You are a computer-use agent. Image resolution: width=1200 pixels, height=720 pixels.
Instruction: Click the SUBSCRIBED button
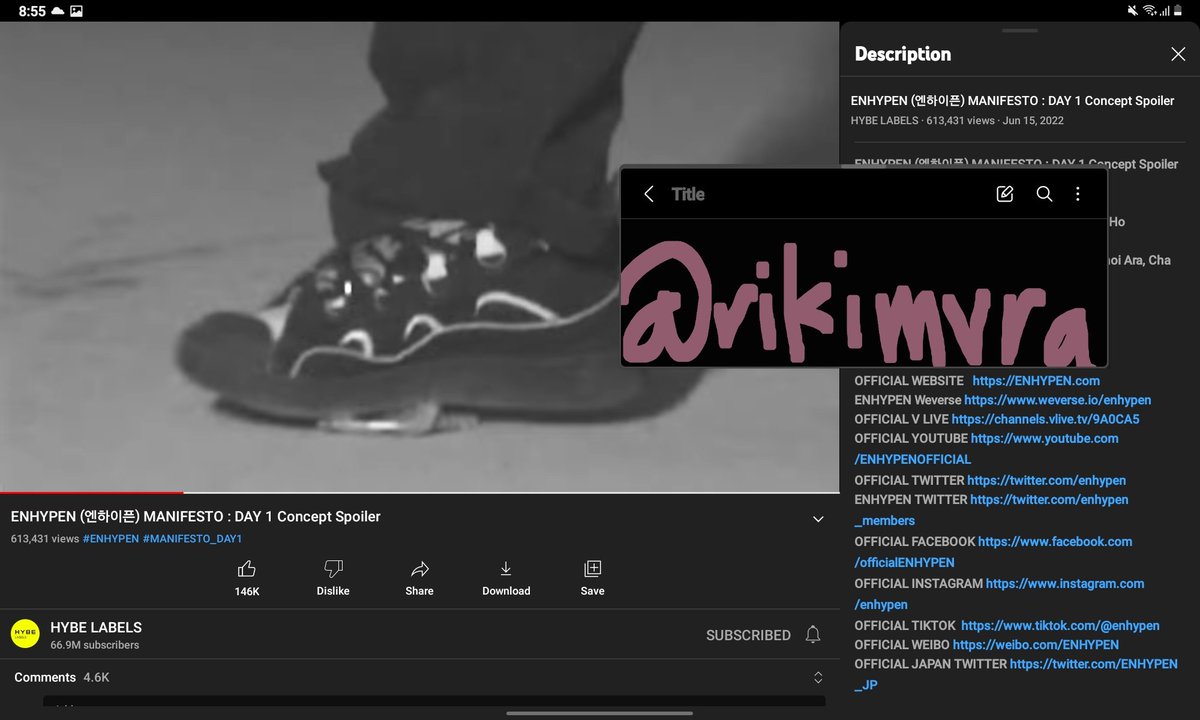coord(748,635)
